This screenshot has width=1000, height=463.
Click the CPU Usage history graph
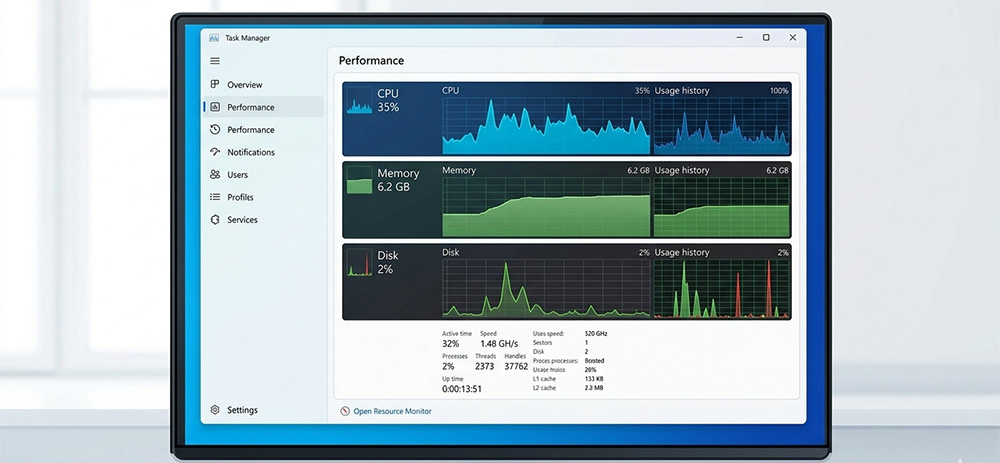[x=721, y=126]
